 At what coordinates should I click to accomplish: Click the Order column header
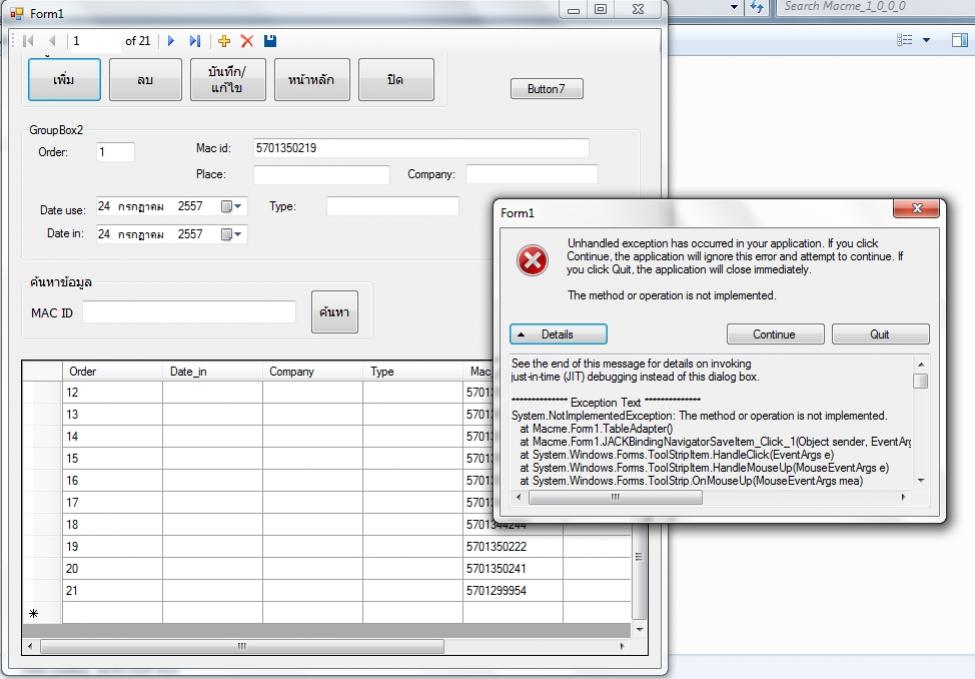coord(113,371)
